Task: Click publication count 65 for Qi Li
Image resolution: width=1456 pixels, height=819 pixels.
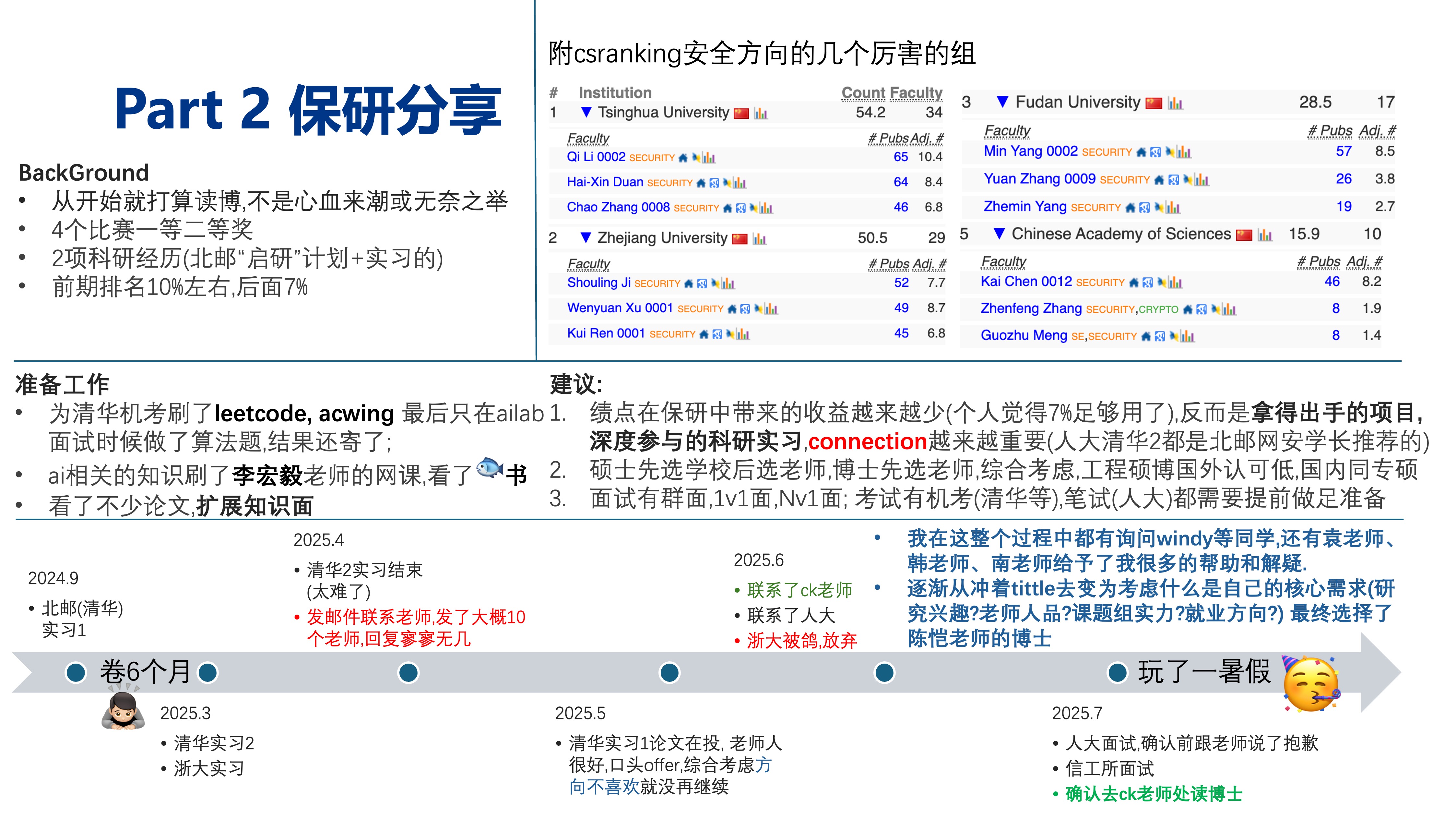Action: tap(900, 157)
